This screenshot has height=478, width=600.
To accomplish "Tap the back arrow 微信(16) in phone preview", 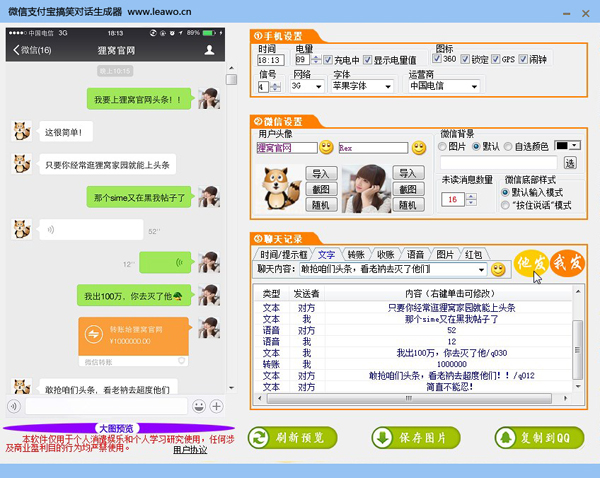I will (32, 50).
